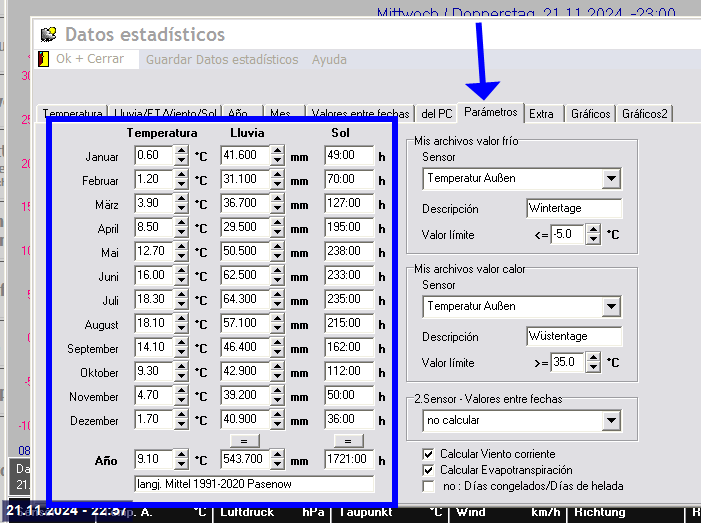Toggle Calcular Viento corriente checkbox

[428, 454]
